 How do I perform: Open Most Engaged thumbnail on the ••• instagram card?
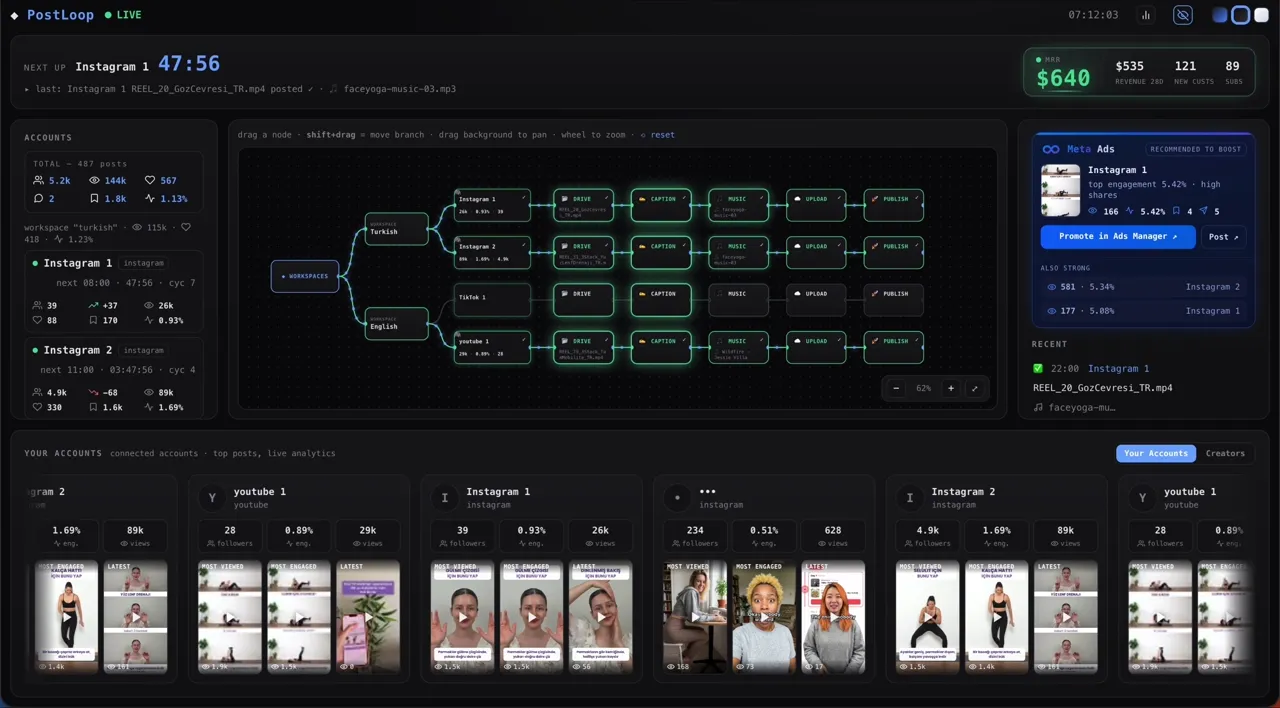click(764, 617)
